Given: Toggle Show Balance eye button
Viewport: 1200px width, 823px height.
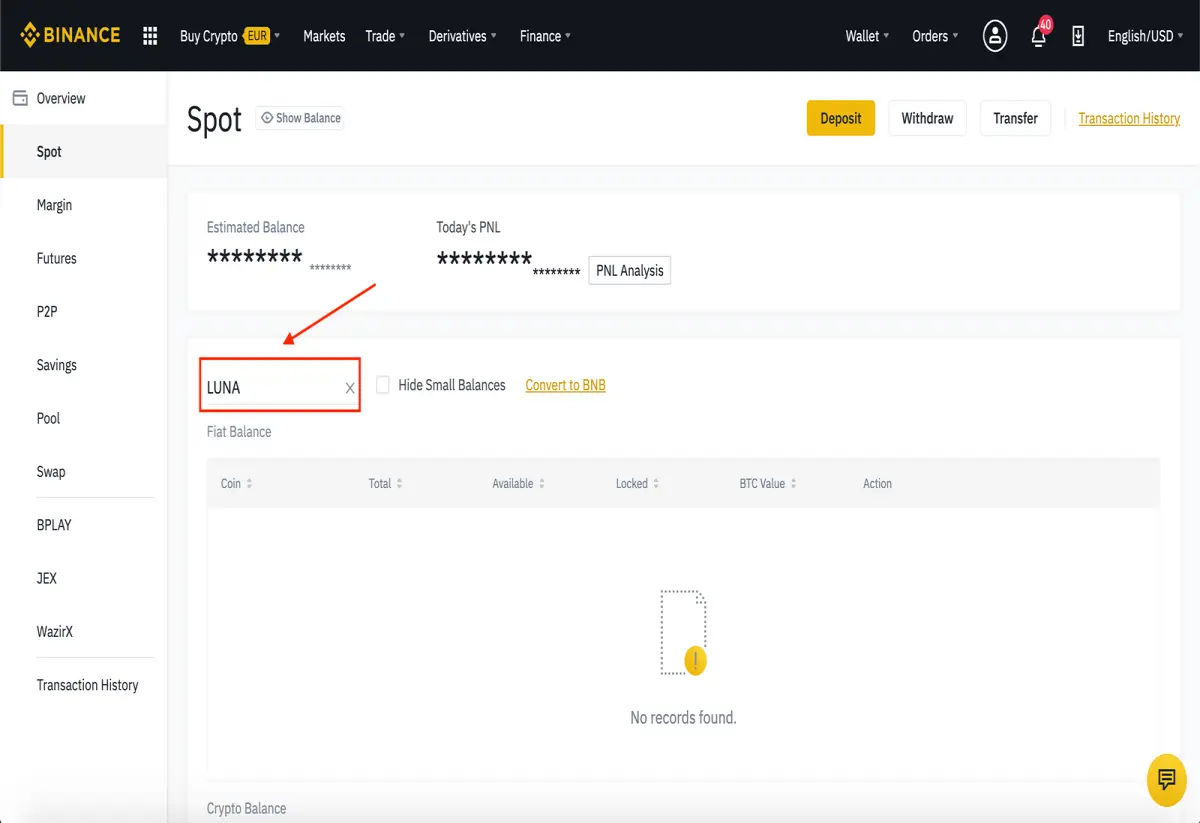Looking at the screenshot, I should [300, 118].
